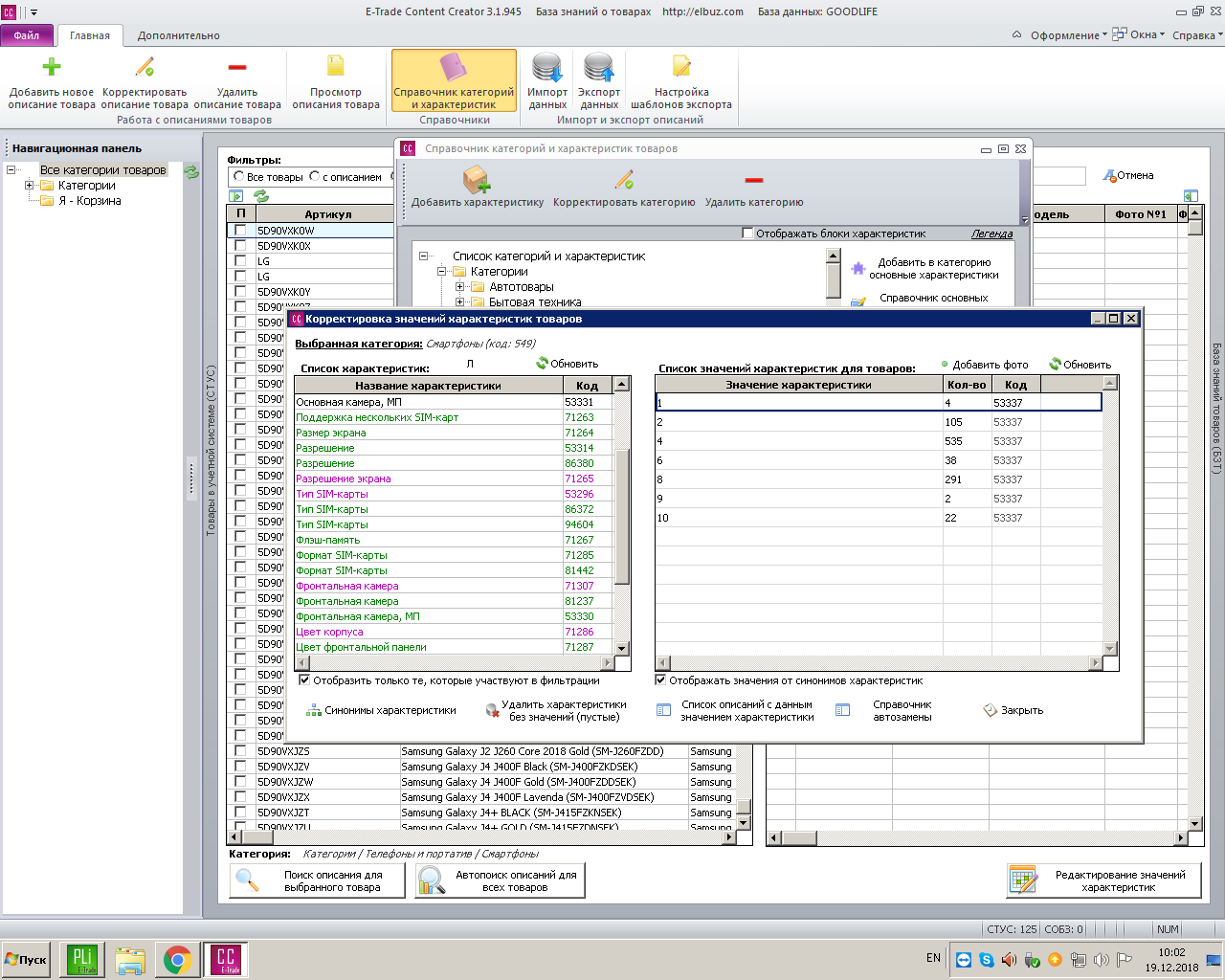Click the Отмена button

point(1128,175)
